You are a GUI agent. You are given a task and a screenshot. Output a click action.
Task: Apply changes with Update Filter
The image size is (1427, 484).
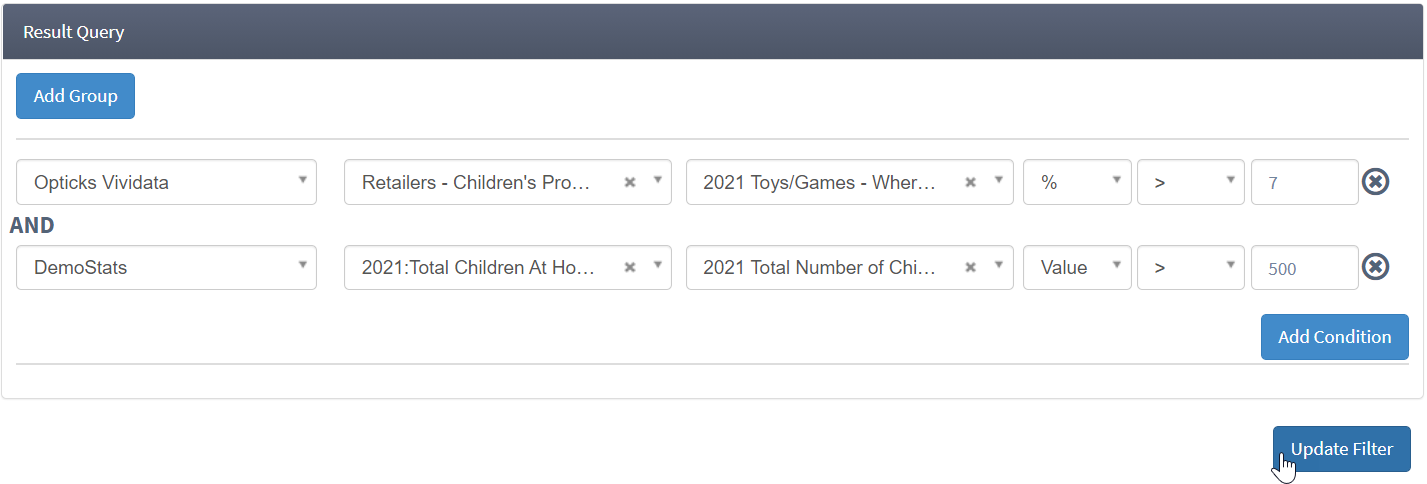click(1342, 449)
